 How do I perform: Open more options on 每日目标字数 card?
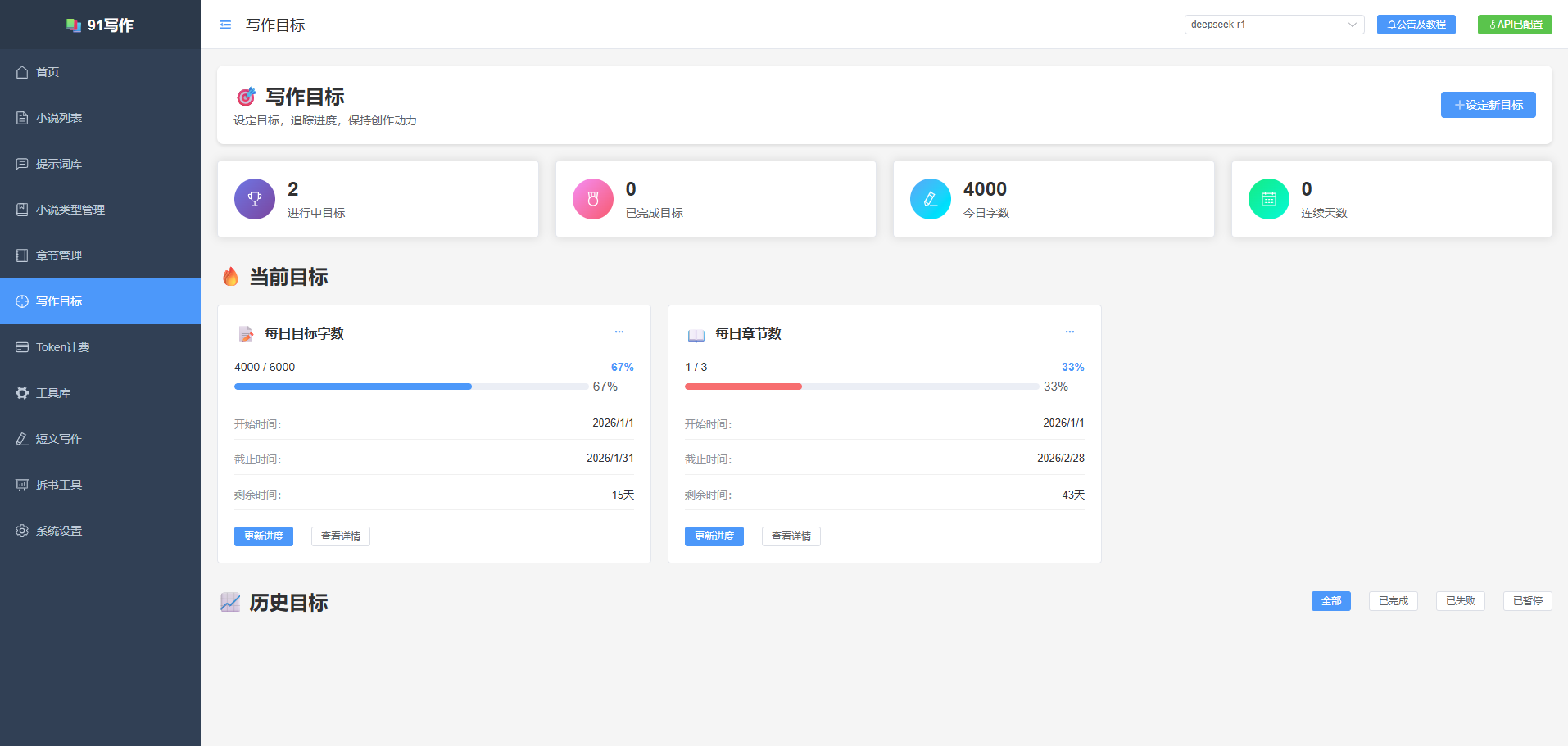coord(619,332)
